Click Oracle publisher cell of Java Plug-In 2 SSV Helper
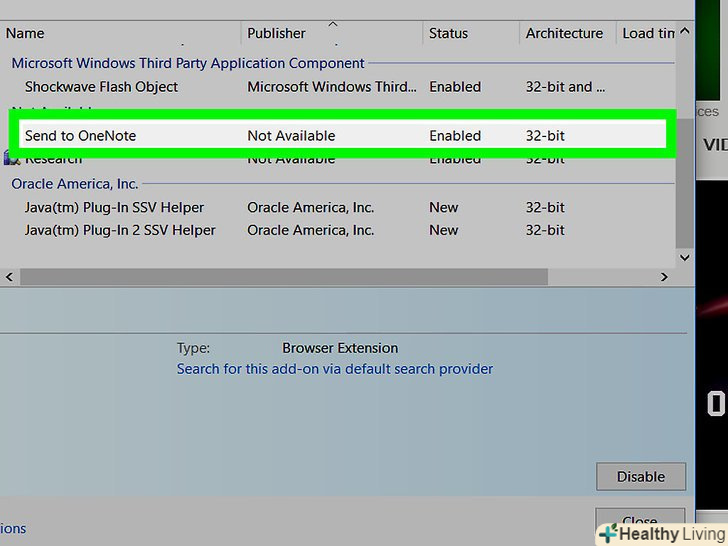Viewport: 728px width, 546px height. tap(311, 230)
